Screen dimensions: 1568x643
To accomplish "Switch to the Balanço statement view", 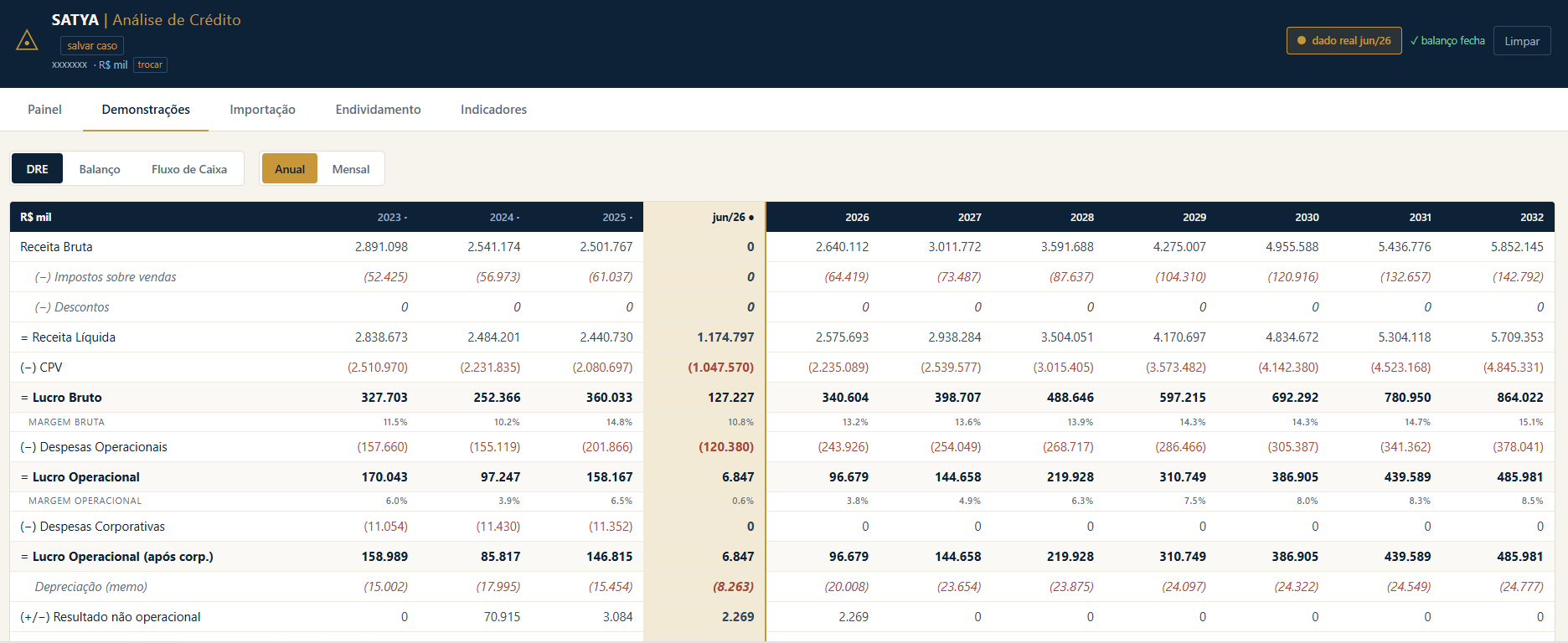I will [x=100, y=169].
